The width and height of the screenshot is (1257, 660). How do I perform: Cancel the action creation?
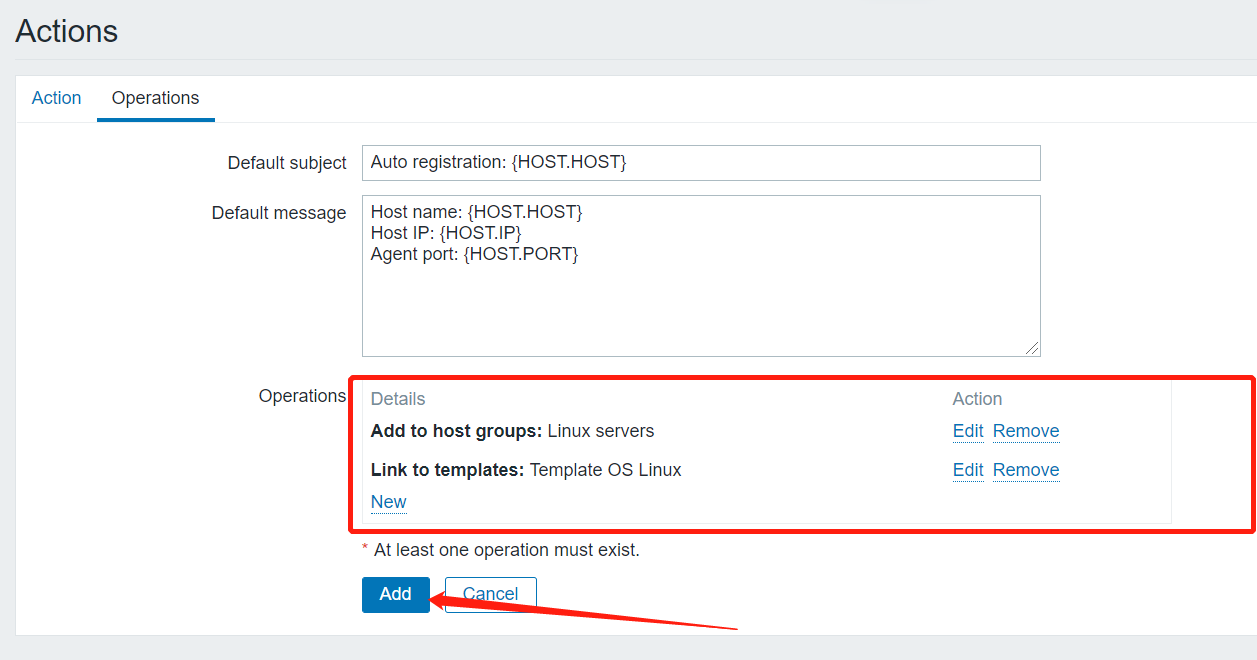click(x=490, y=594)
